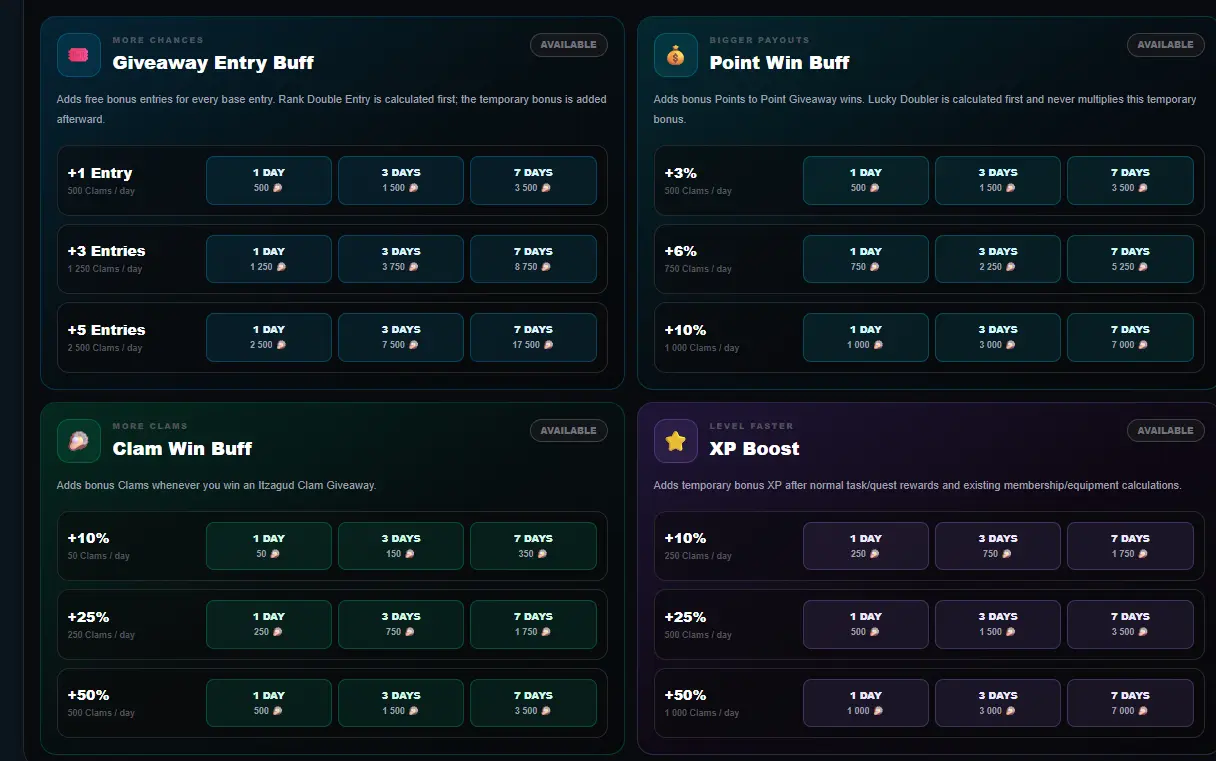Click the Clam Win Buff clam icon
The height and width of the screenshot is (761, 1216).
(79, 441)
